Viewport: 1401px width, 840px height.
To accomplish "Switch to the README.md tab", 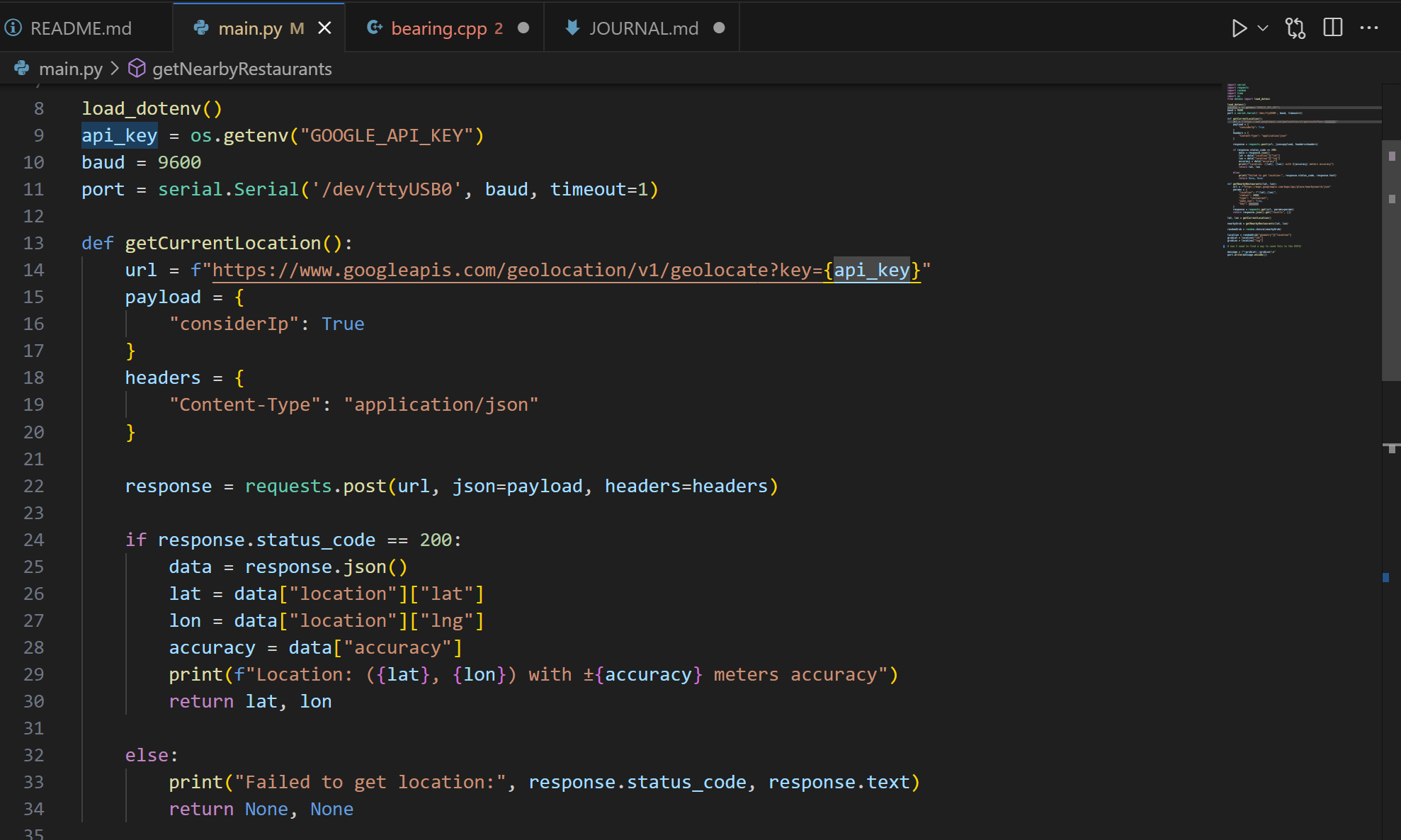I will [80, 28].
